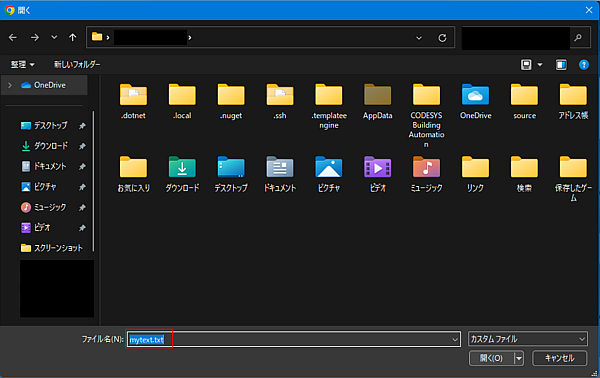This screenshot has width=600, height=378.
Task: Go back with the left arrow button
Action: click(13, 37)
